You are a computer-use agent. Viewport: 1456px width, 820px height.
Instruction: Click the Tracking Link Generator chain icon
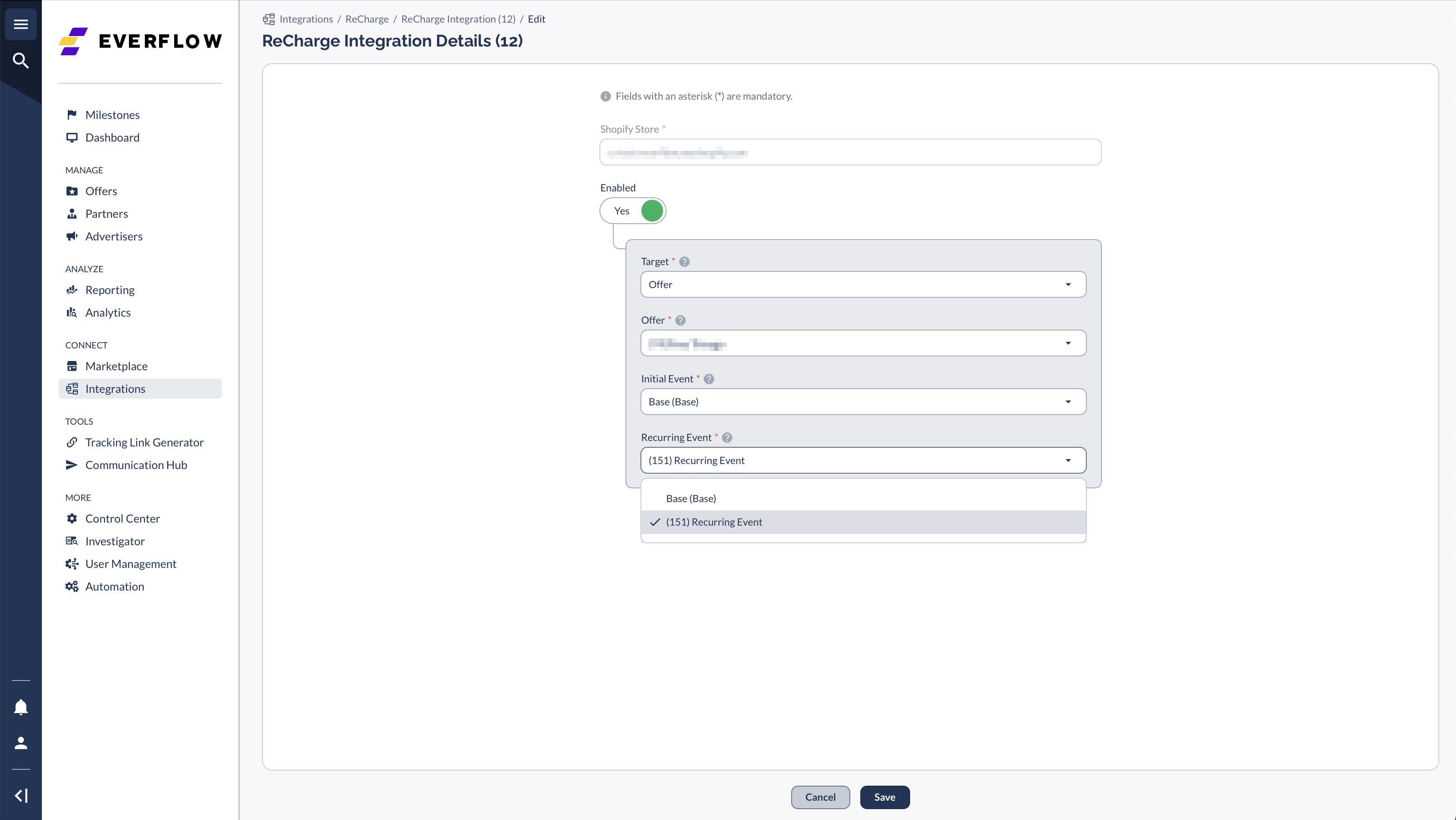72,442
